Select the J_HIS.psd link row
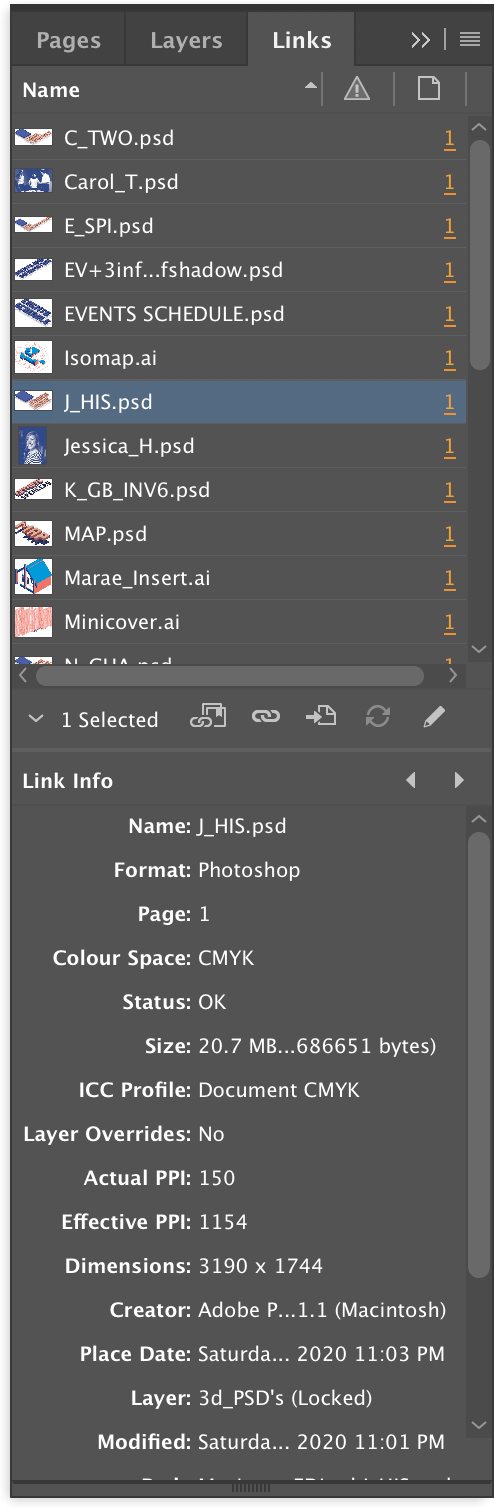494x1512 pixels. tap(239, 403)
